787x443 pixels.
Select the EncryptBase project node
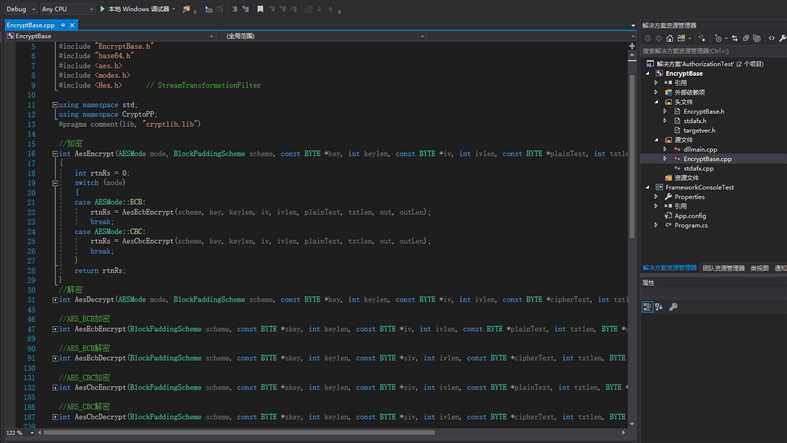[684, 73]
